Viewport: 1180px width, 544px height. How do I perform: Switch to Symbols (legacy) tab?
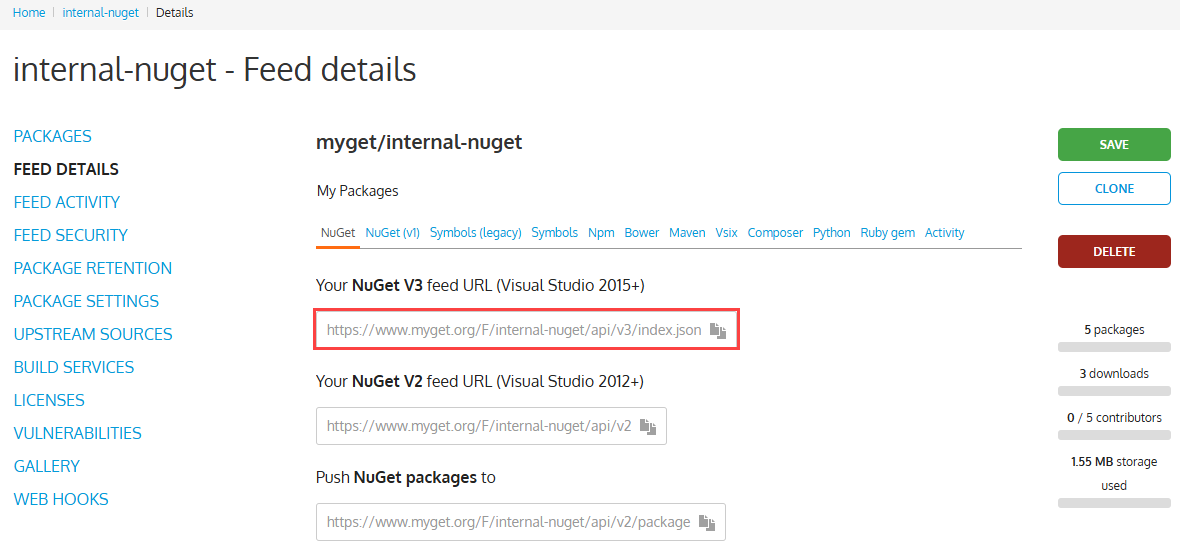[x=476, y=233]
